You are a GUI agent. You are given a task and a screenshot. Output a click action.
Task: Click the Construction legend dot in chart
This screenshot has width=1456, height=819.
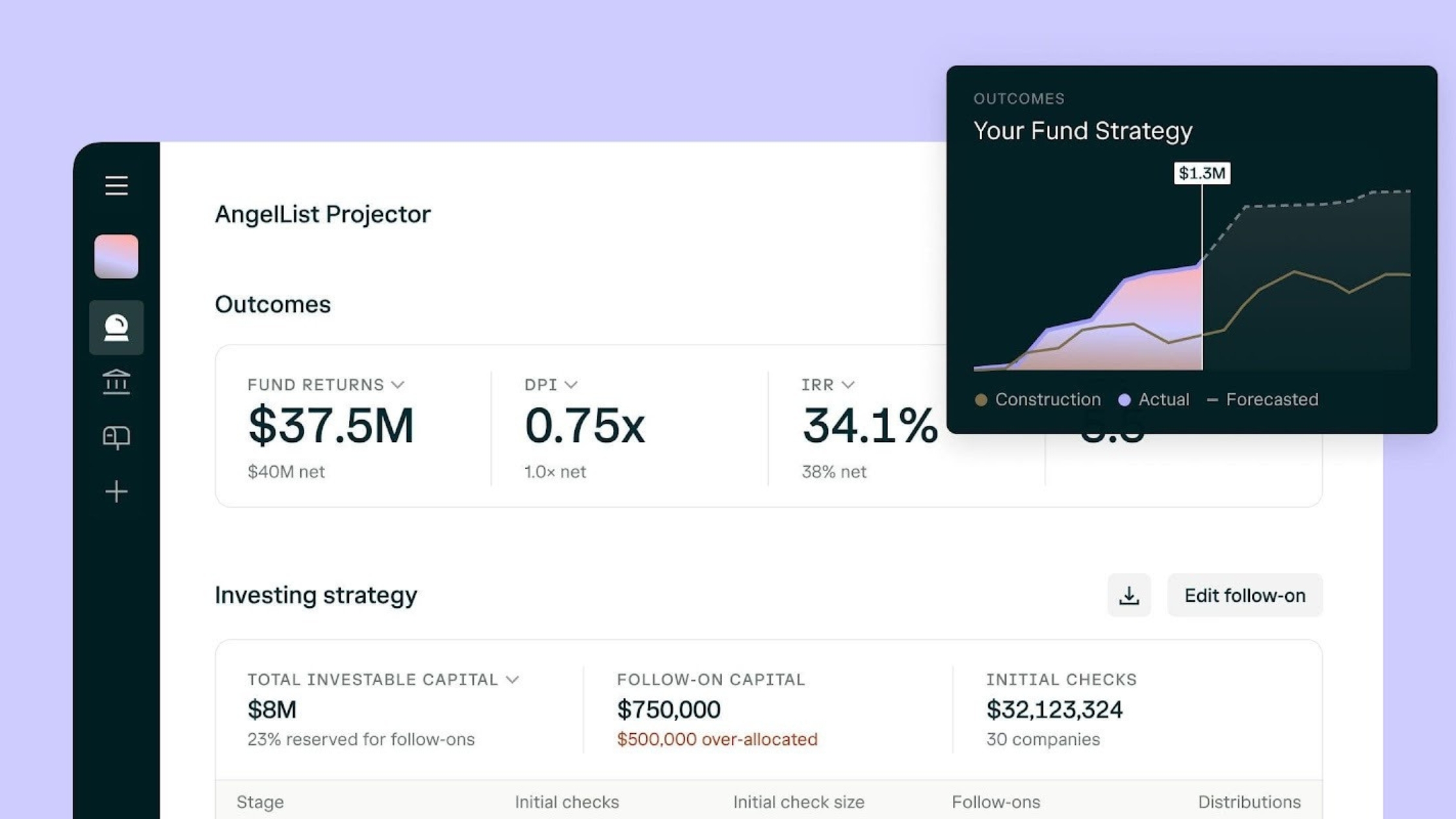pyautogui.click(x=981, y=400)
